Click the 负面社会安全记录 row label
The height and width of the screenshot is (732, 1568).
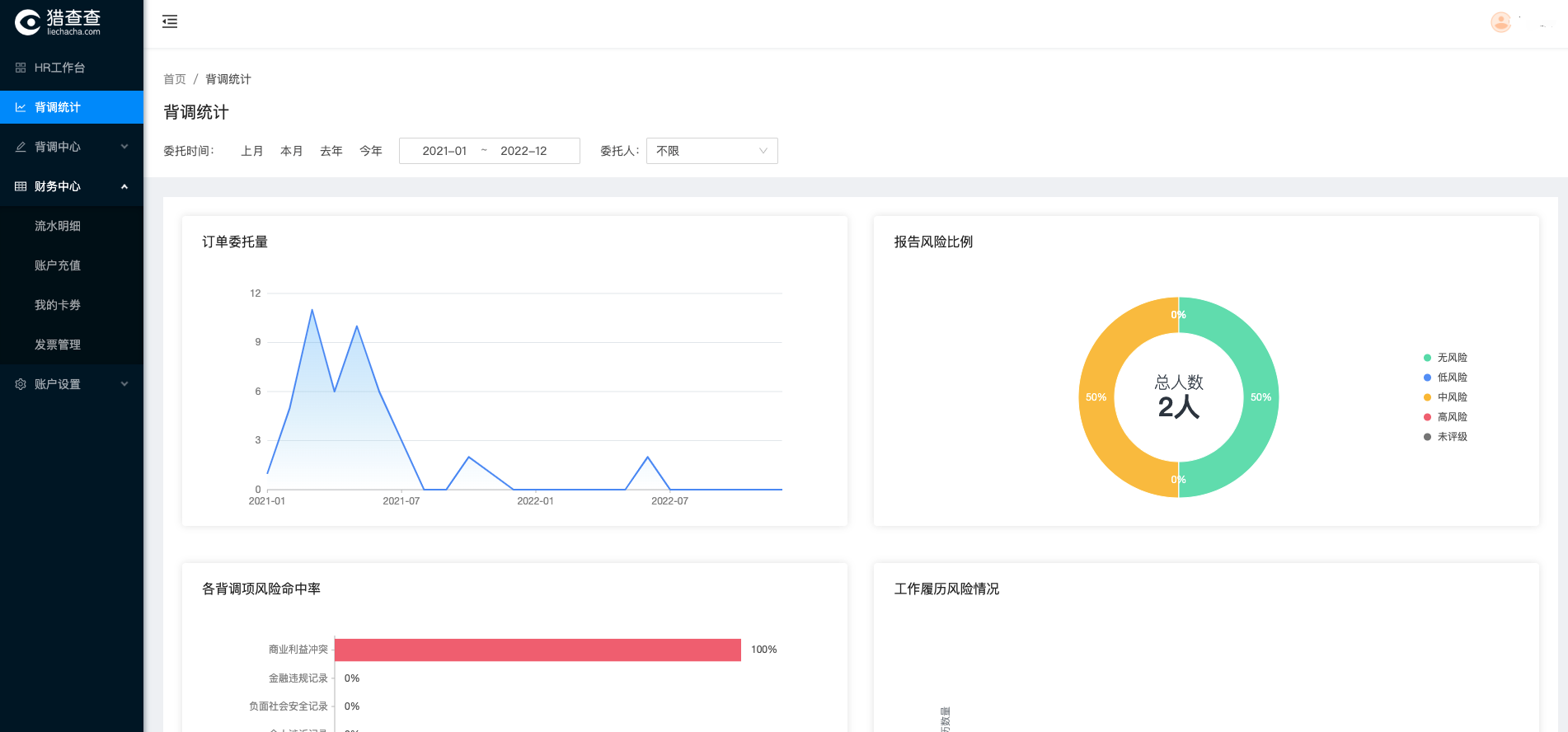click(x=288, y=706)
